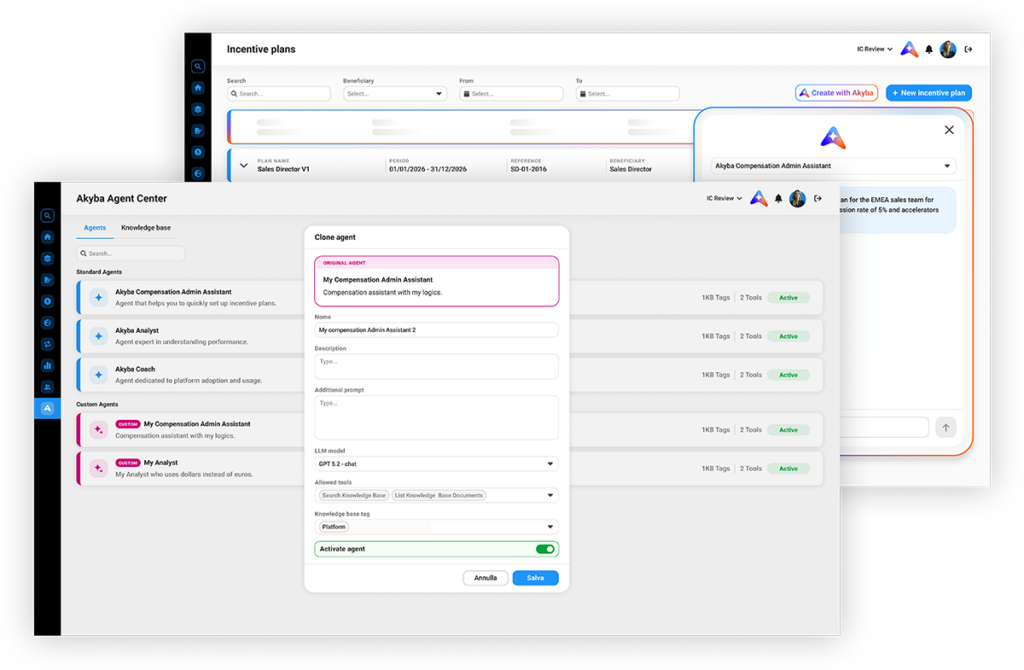Click the Annulla button
This screenshot has height=670, width=1024.
click(485, 578)
